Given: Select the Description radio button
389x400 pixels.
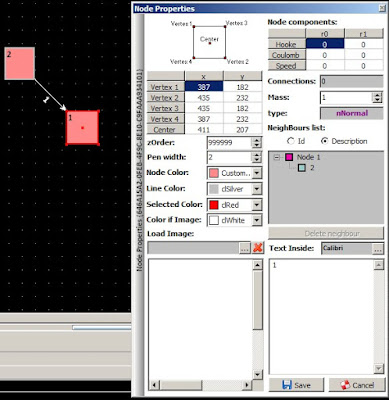Looking at the screenshot, I should (x=324, y=141).
